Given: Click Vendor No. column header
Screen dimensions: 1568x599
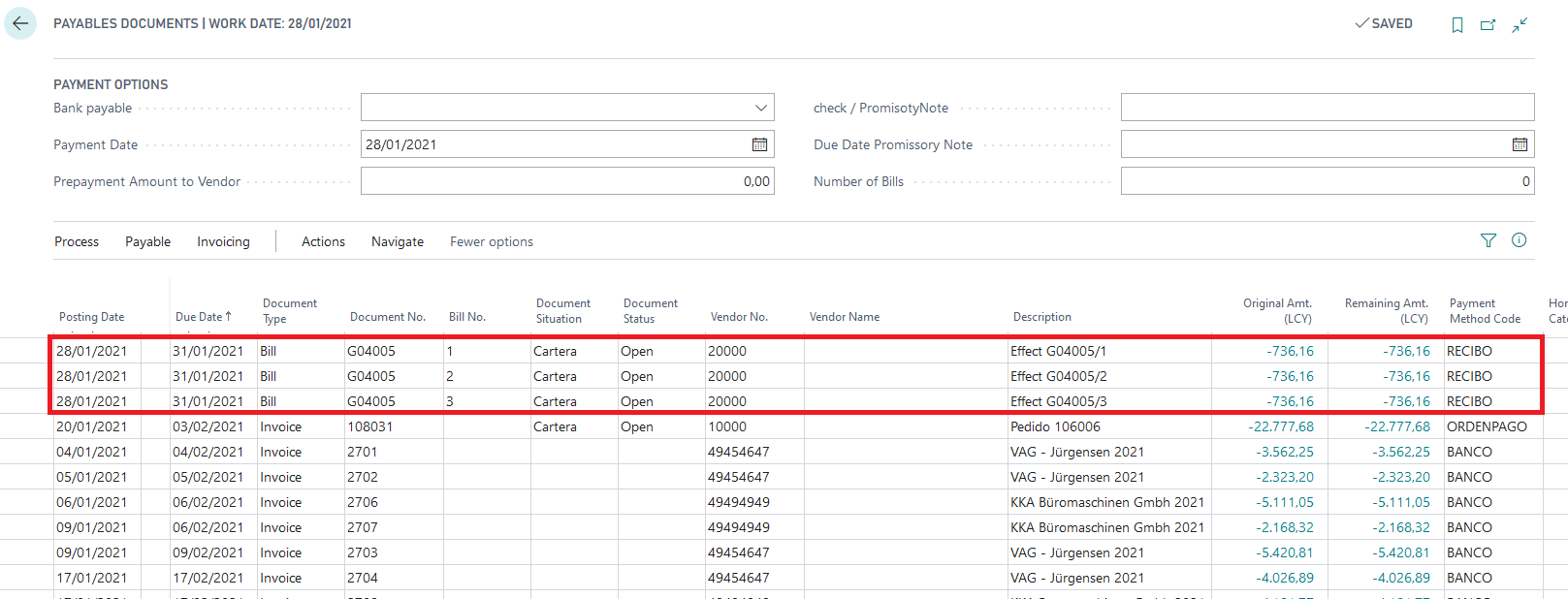Looking at the screenshot, I should tap(739, 317).
